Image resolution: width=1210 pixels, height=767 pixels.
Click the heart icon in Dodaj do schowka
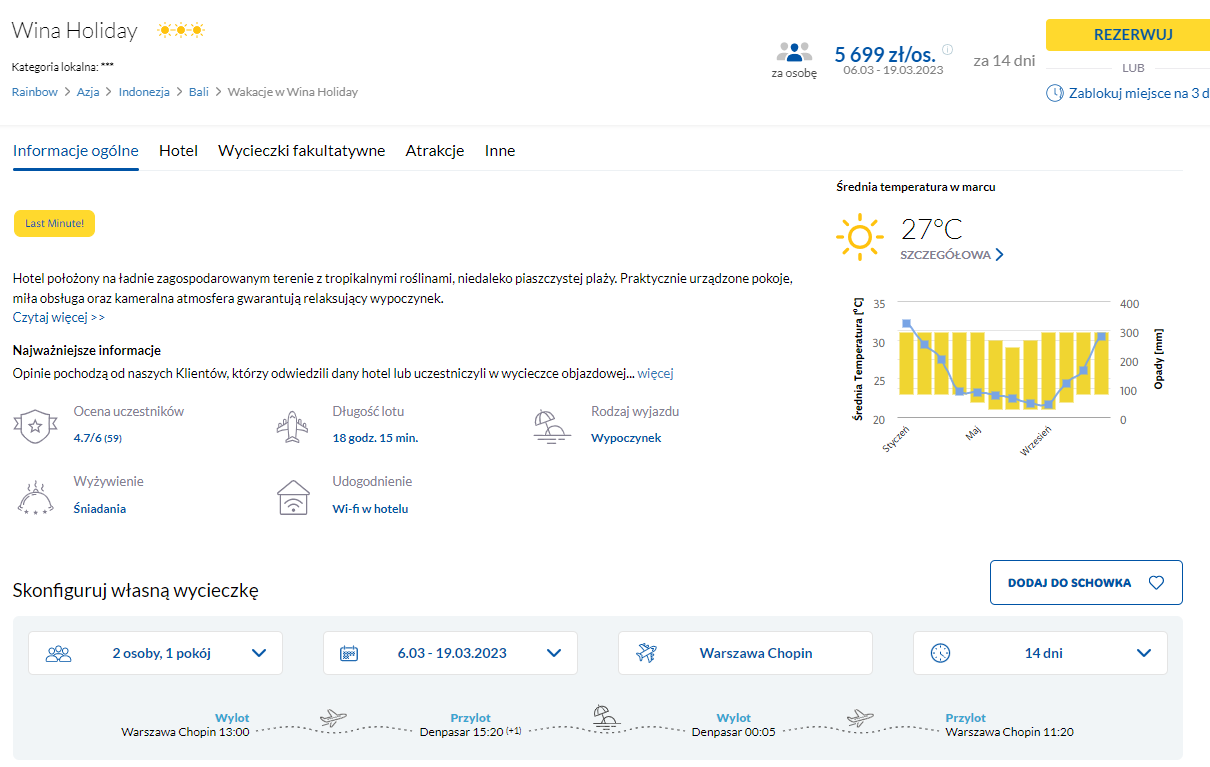click(x=1156, y=583)
